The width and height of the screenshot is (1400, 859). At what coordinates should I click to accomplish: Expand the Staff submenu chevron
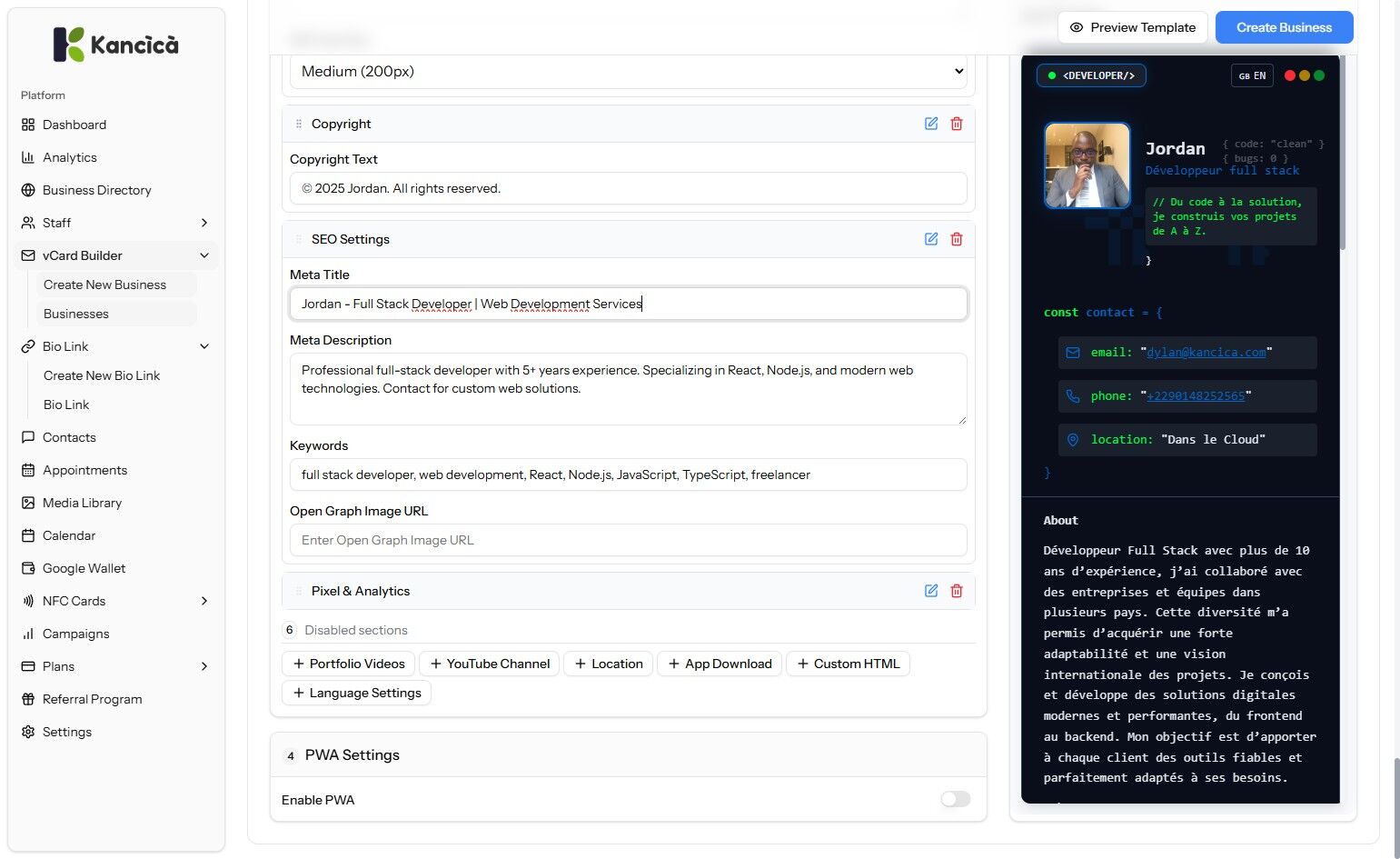204,223
